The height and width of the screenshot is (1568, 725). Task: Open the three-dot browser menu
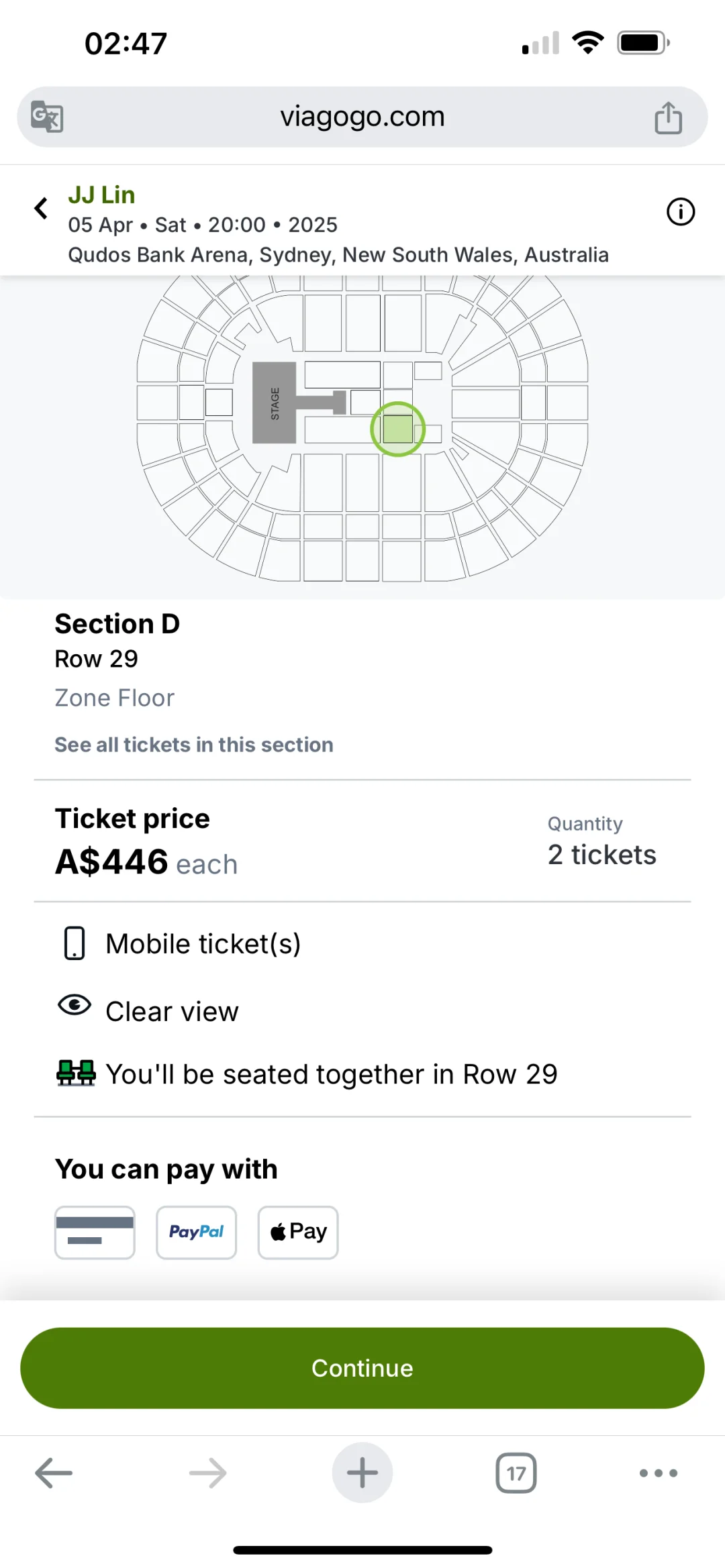(658, 1473)
